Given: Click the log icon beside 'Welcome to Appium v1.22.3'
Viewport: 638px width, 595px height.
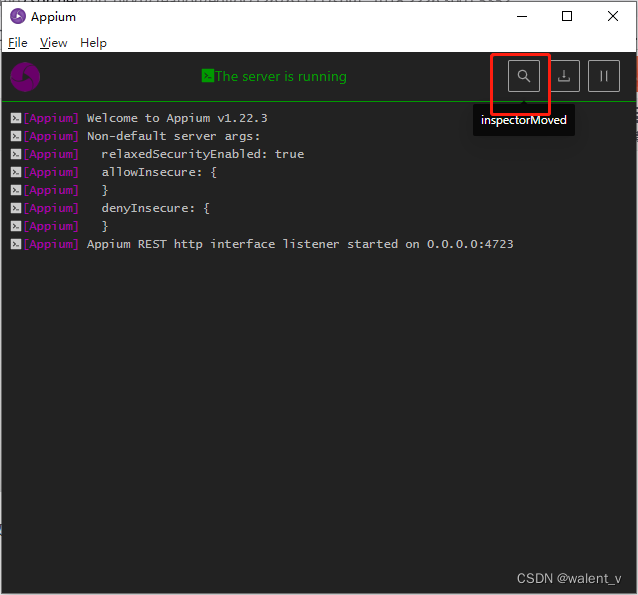Looking at the screenshot, I should pyautogui.click(x=16, y=118).
